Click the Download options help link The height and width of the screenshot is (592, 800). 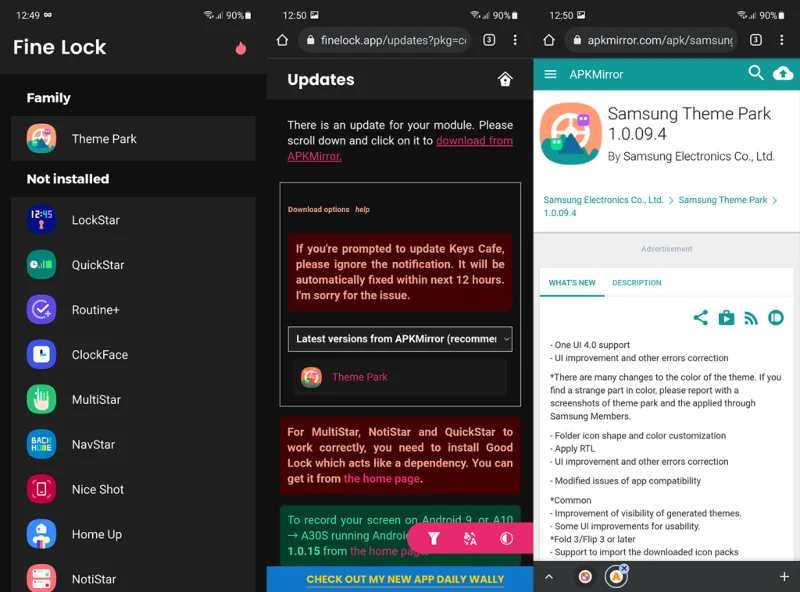[x=362, y=209]
